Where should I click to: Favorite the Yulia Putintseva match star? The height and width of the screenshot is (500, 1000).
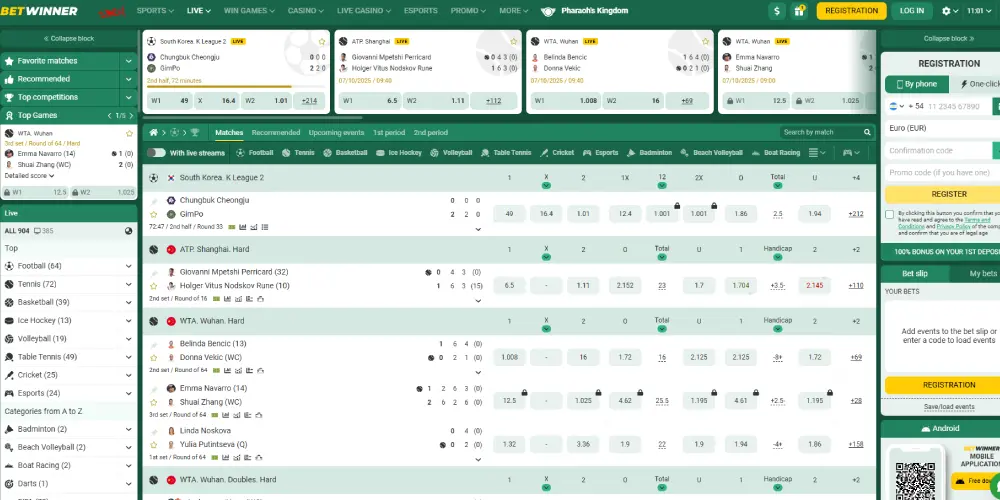pos(153,445)
